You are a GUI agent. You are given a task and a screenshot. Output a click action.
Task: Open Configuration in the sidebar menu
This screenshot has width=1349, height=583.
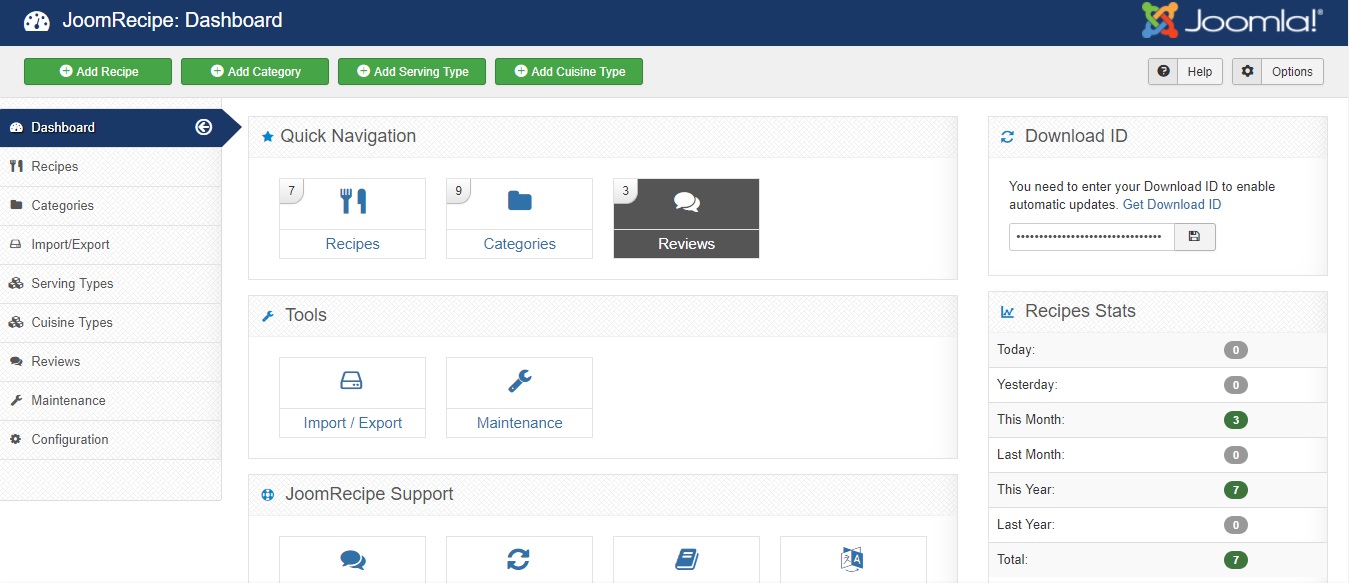coord(110,439)
